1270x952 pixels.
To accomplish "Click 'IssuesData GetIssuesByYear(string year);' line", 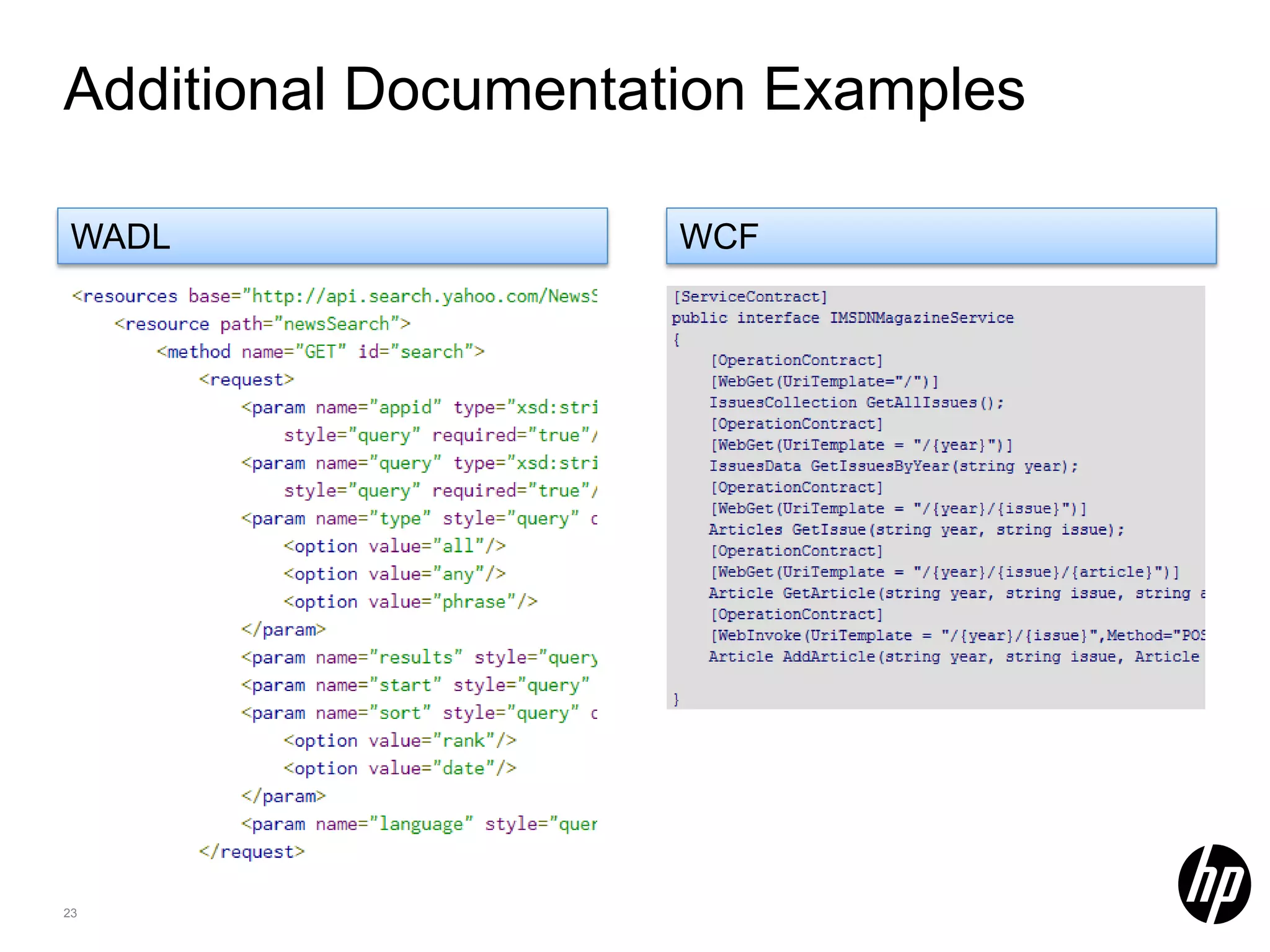I will [x=894, y=466].
